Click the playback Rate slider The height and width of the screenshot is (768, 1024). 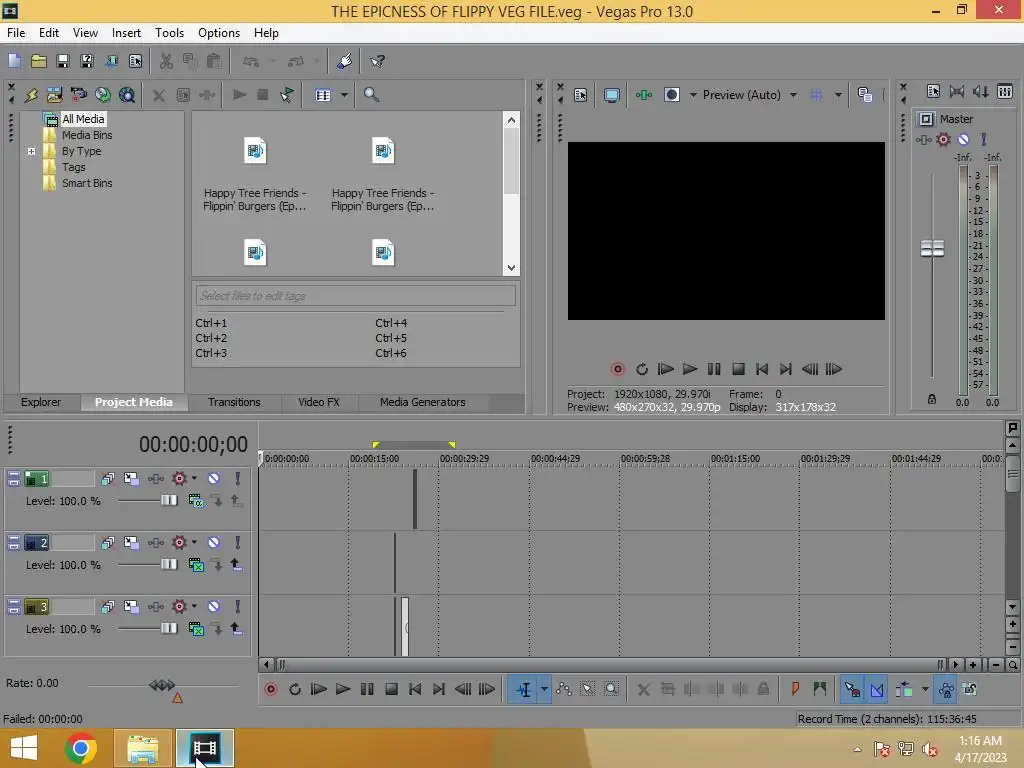[x=163, y=685]
